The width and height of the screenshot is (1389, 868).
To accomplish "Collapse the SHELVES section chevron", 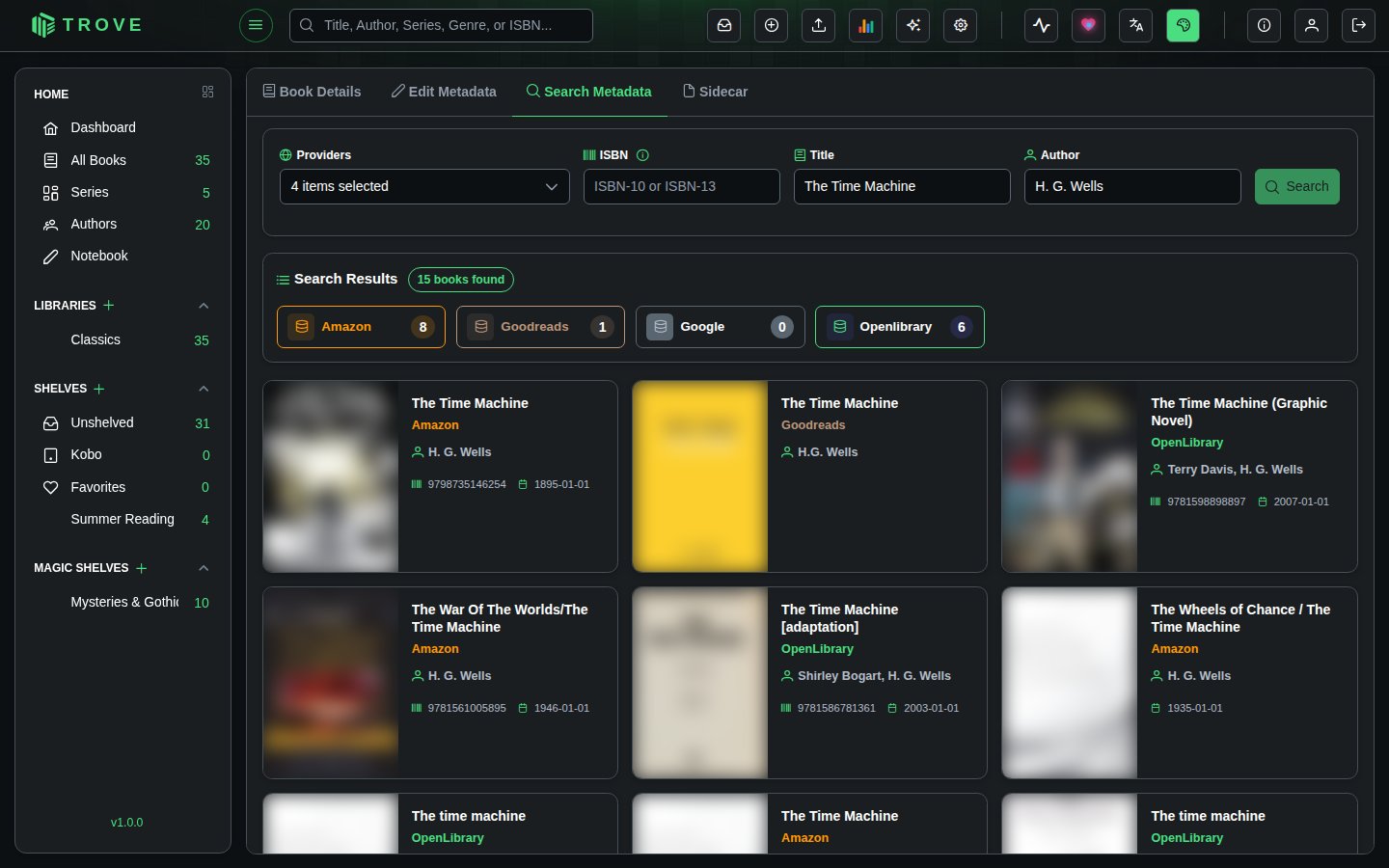I will click(204, 389).
